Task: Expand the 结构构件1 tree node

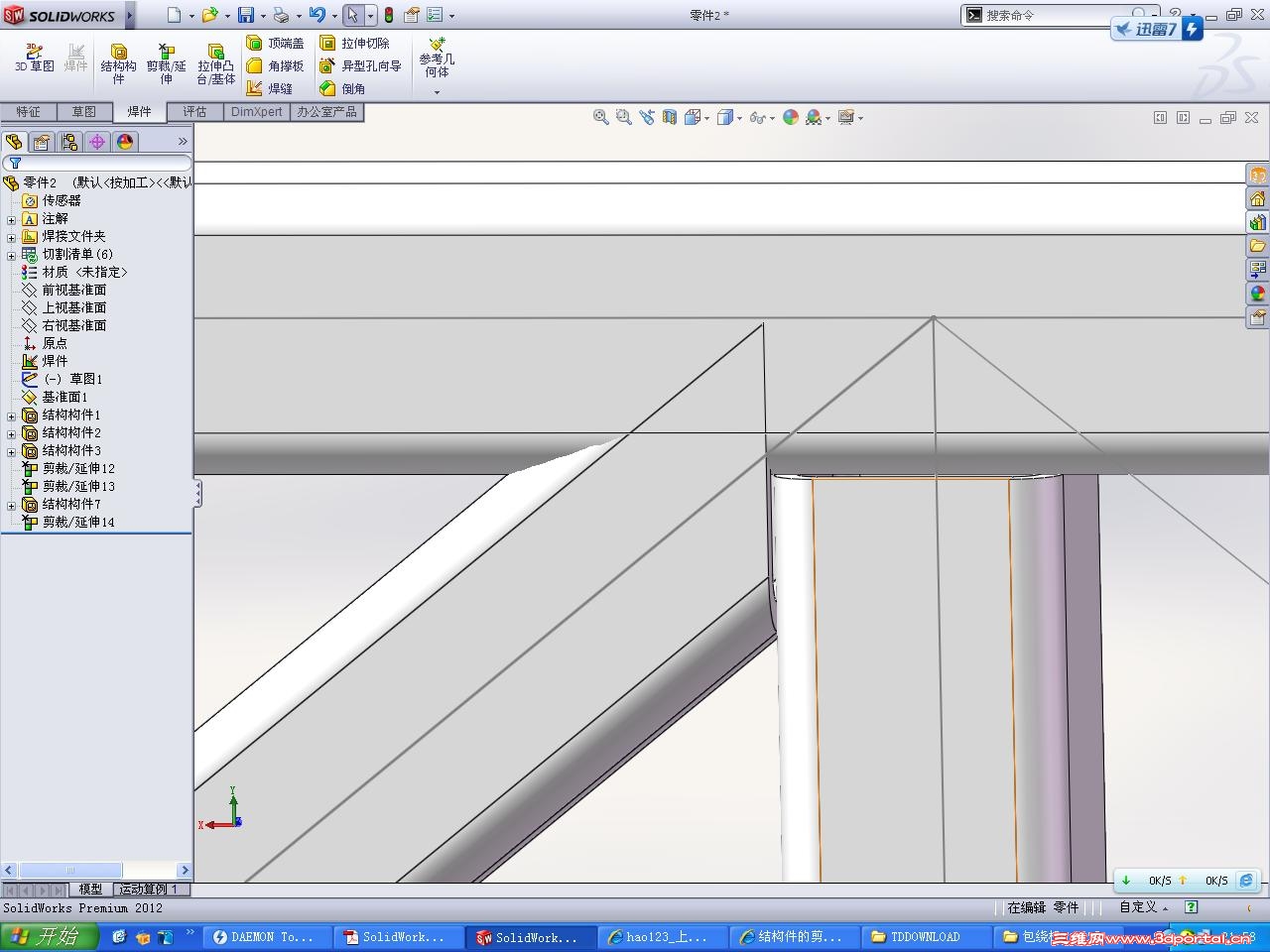Action: 12,416
